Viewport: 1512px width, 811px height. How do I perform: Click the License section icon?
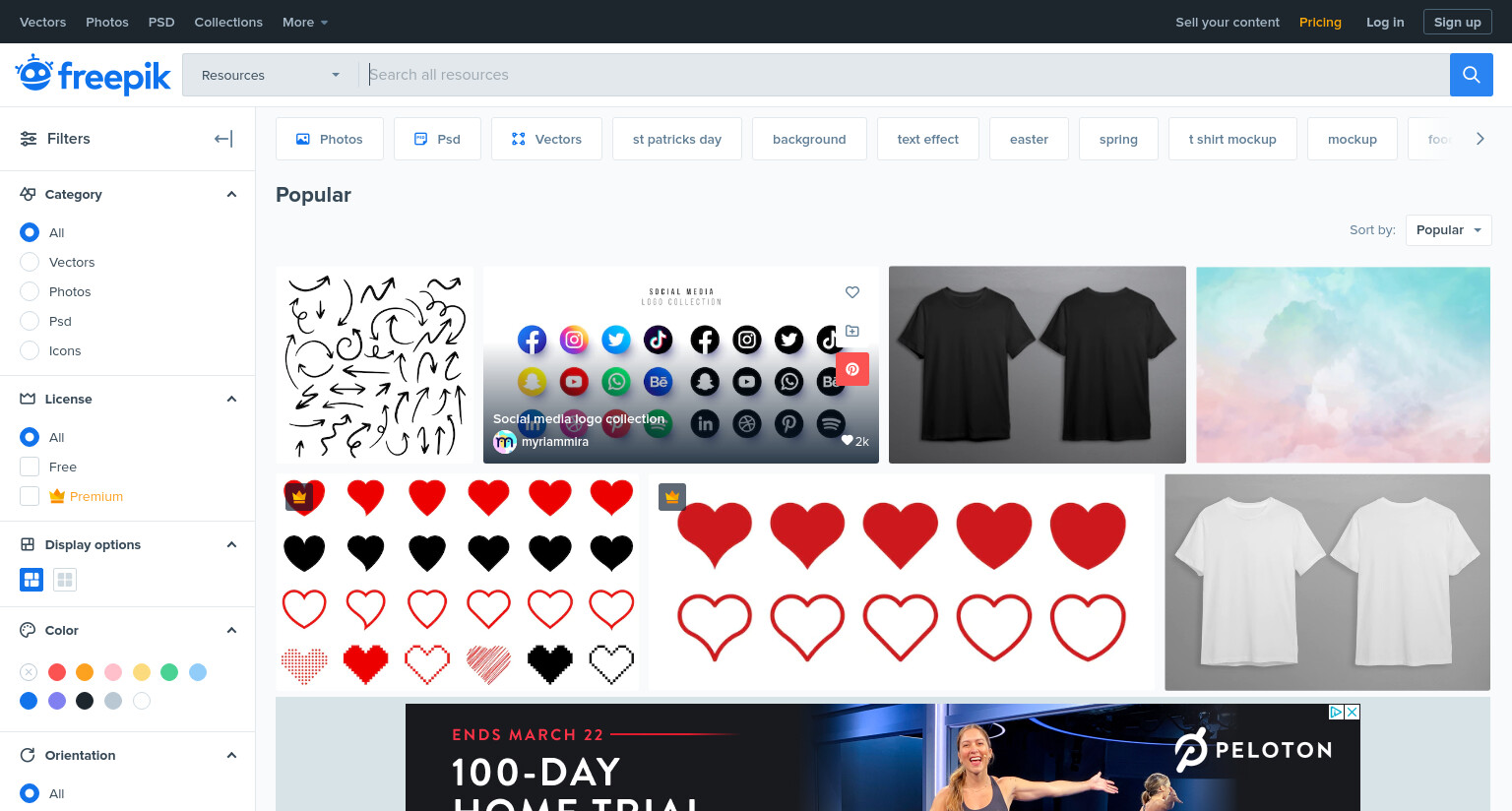(28, 399)
